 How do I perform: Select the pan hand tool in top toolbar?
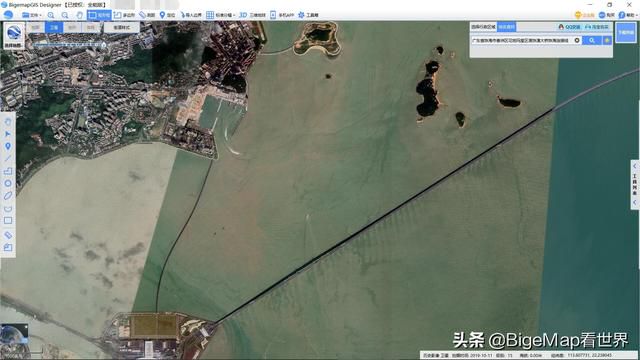pos(80,15)
